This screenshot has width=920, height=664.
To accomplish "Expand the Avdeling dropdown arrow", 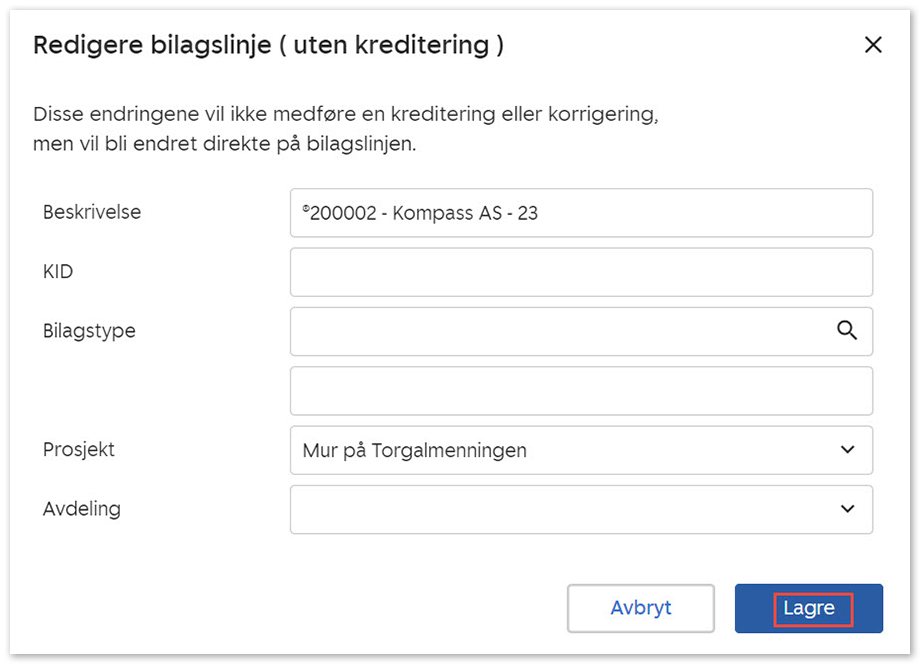I will [x=847, y=509].
